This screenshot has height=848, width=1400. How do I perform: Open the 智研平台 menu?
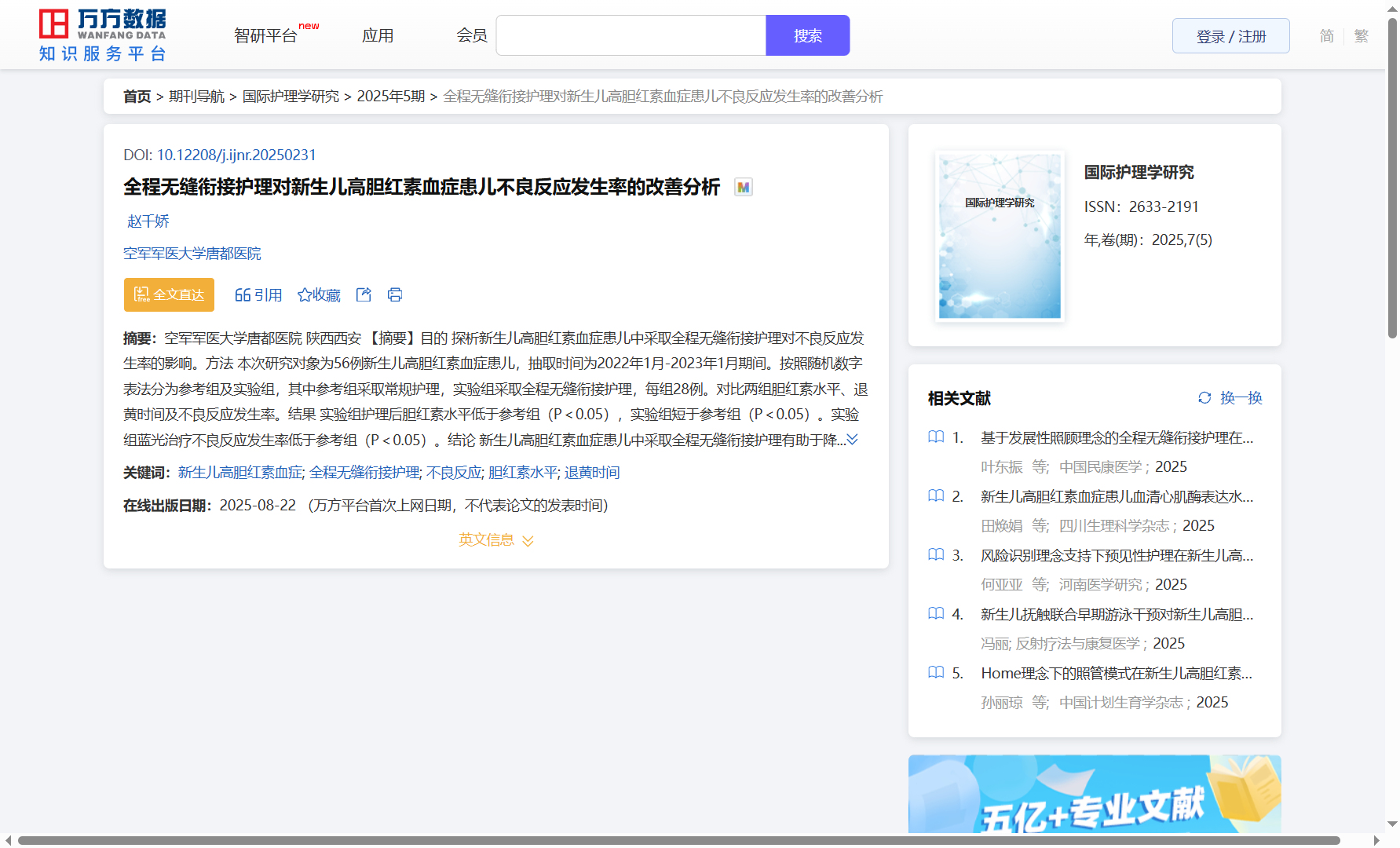coord(266,36)
